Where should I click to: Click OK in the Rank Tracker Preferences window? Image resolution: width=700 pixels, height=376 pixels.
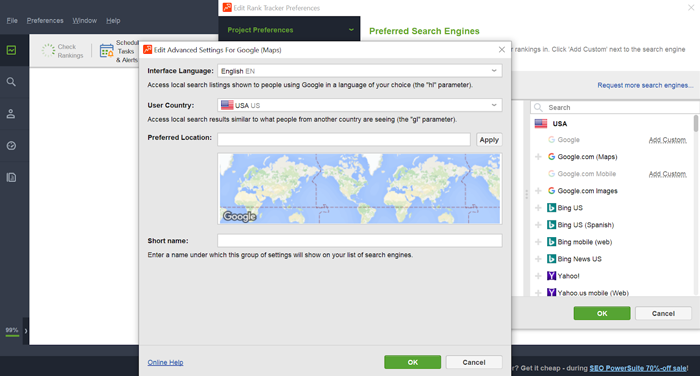coord(602,313)
